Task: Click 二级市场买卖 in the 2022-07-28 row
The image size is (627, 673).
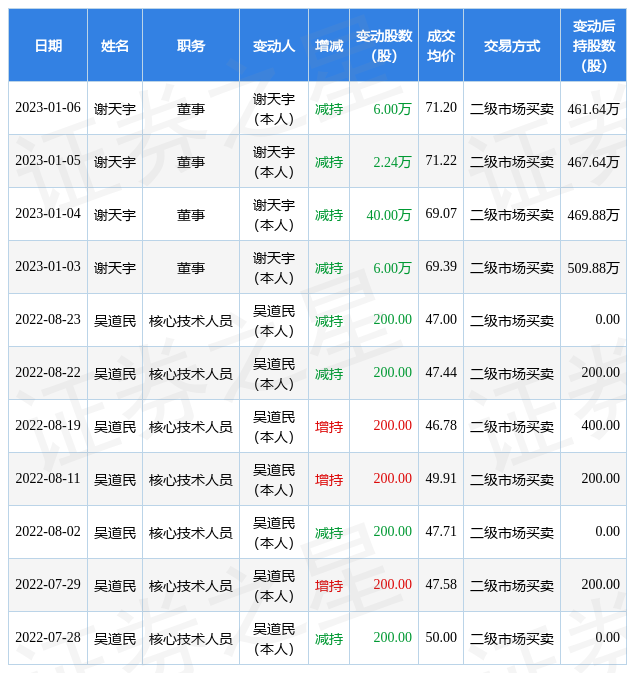Action: pos(512,639)
